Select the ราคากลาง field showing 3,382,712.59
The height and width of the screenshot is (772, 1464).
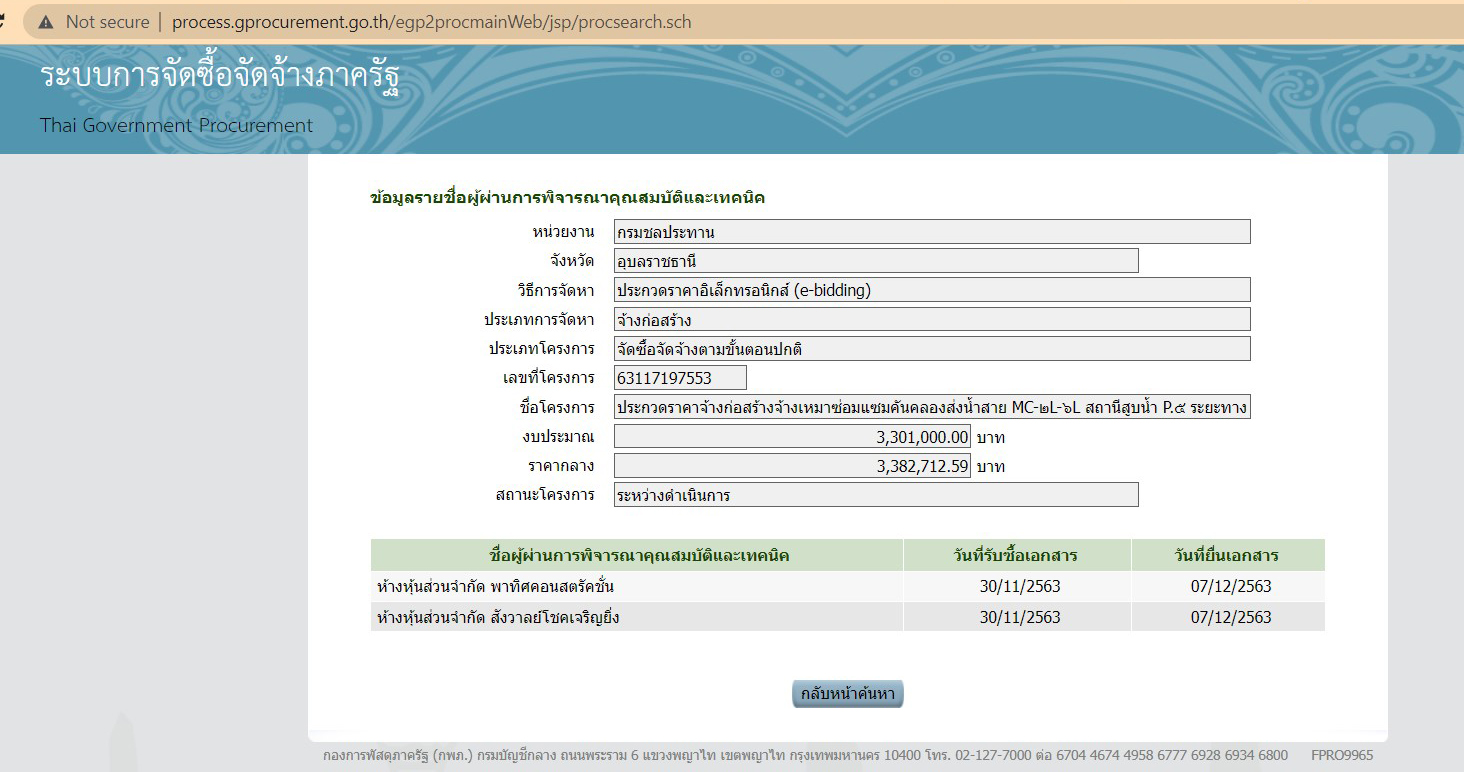click(791, 466)
